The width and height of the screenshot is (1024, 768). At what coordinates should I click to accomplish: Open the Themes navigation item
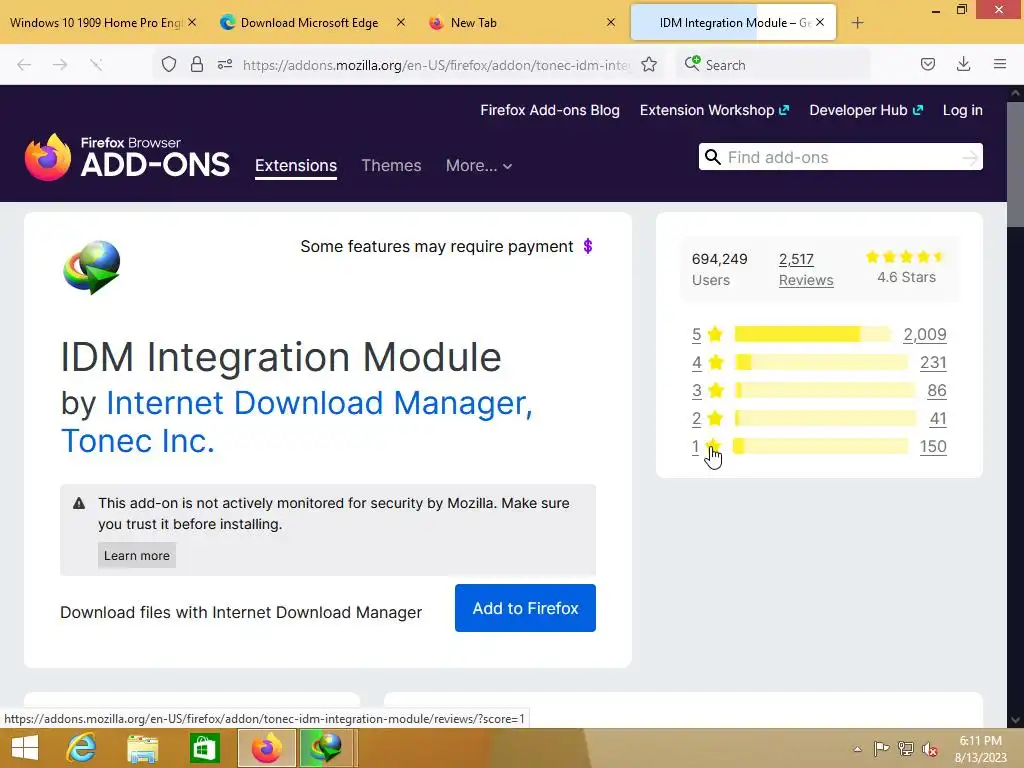[x=391, y=166]
